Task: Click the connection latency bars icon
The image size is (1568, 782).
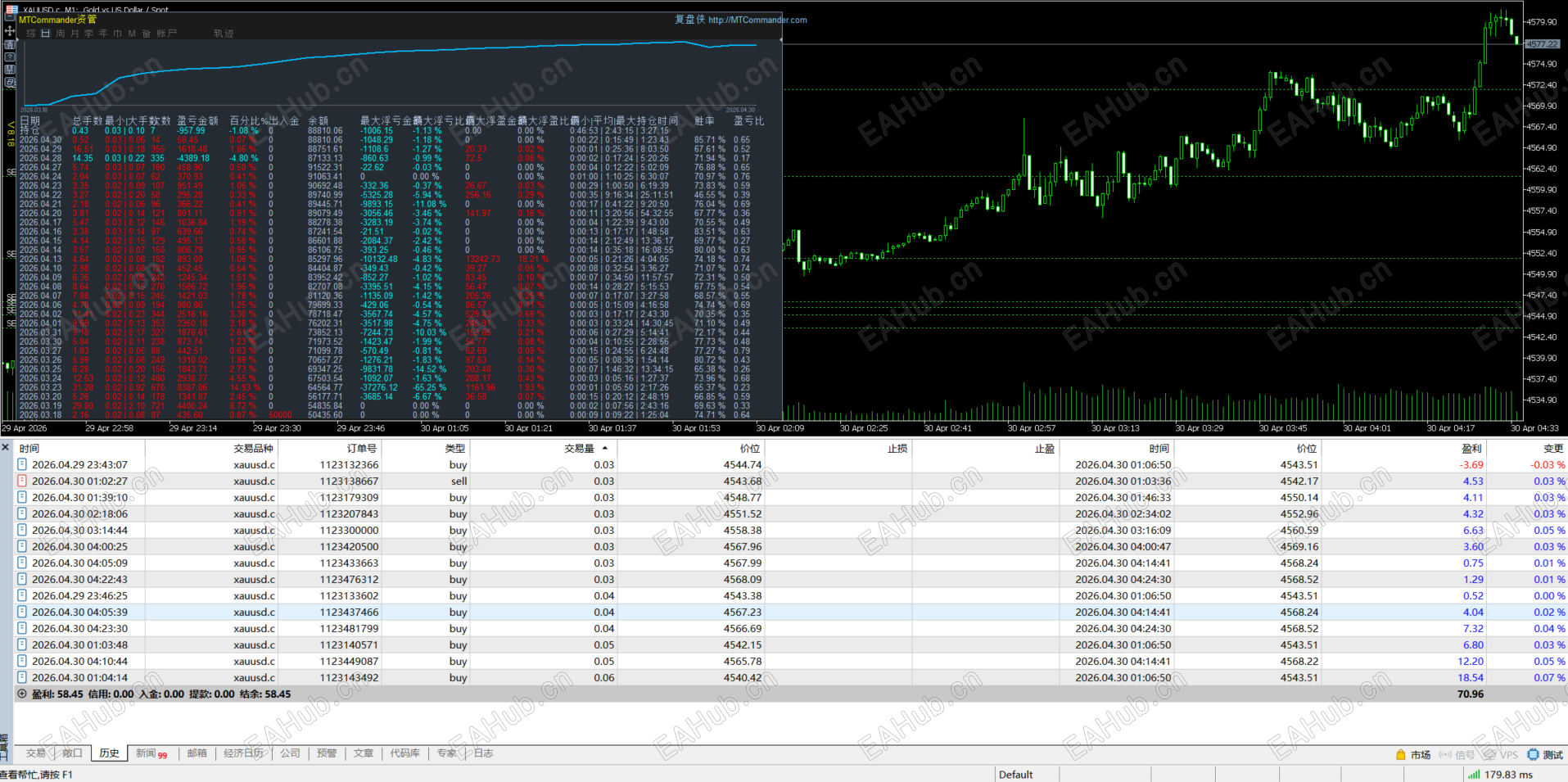Action: pyautogui.click(x=1474, y=775)
